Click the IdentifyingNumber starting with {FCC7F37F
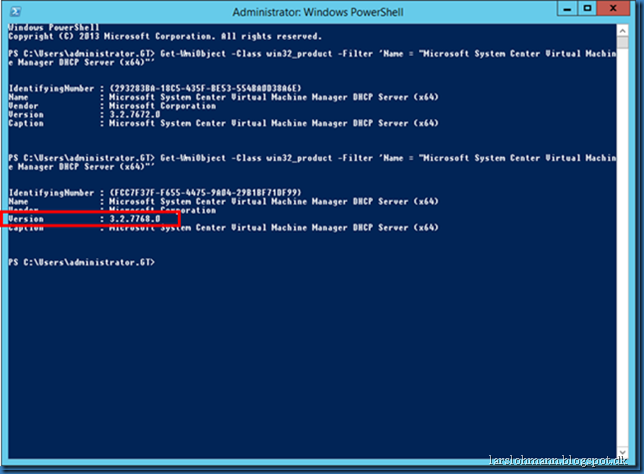This screenshot has width=644, height=474. (205, 193)
